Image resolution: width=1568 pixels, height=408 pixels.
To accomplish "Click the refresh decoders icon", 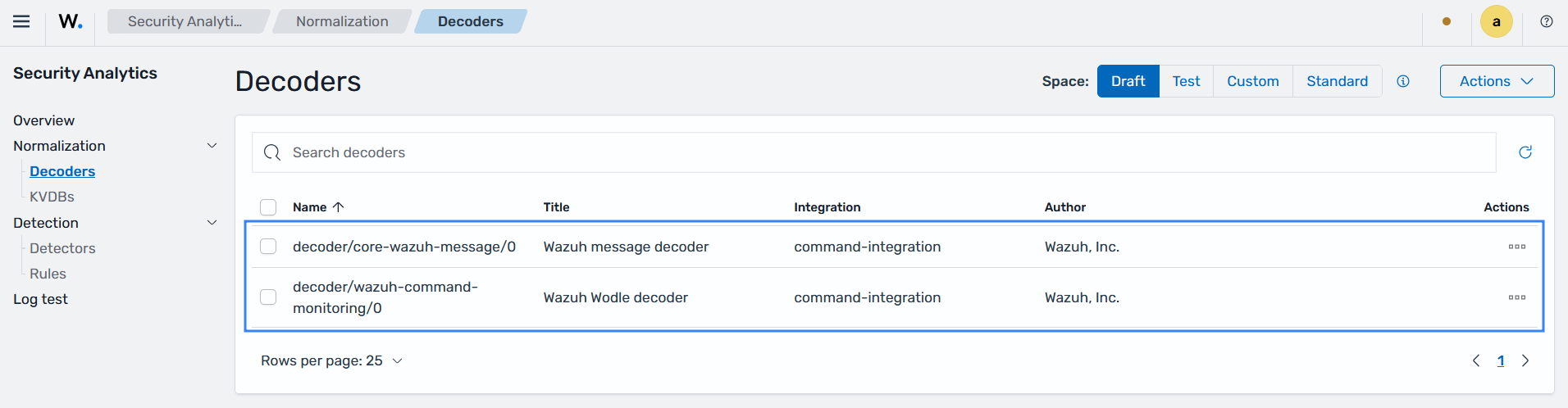I will 1525,152.
